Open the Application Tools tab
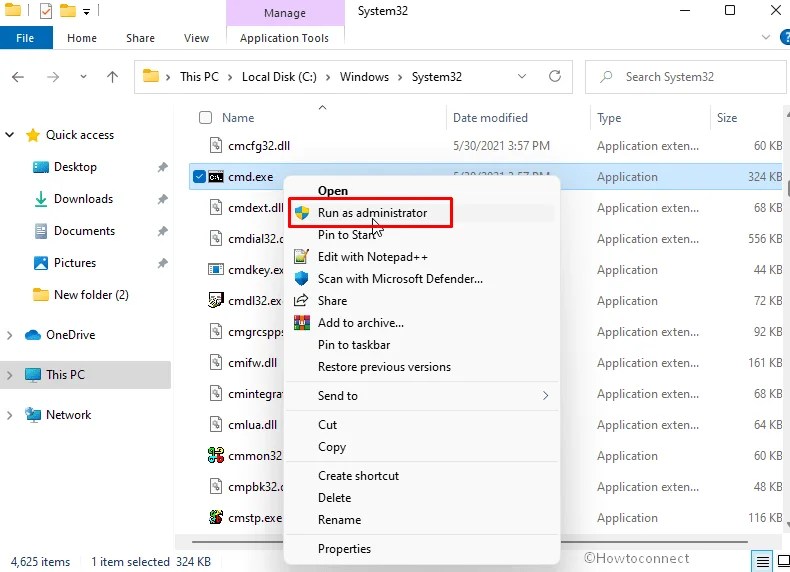The width and height of the screenshot is (790, 572). 284,38
